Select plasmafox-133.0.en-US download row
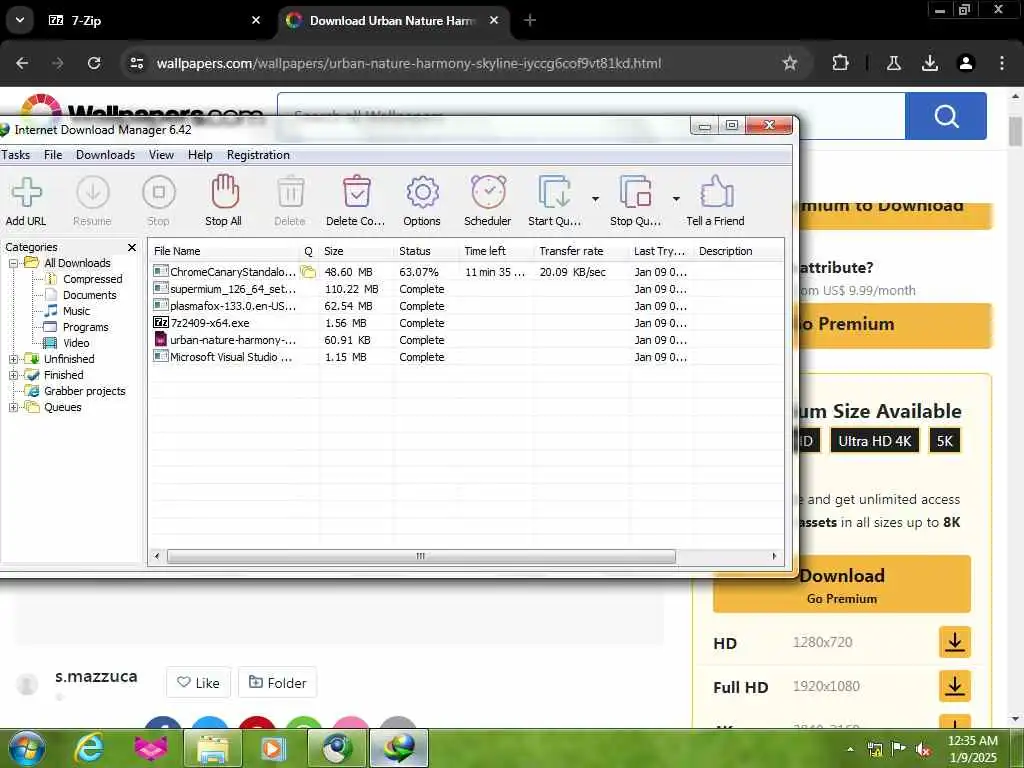 (x=466, y=306)
